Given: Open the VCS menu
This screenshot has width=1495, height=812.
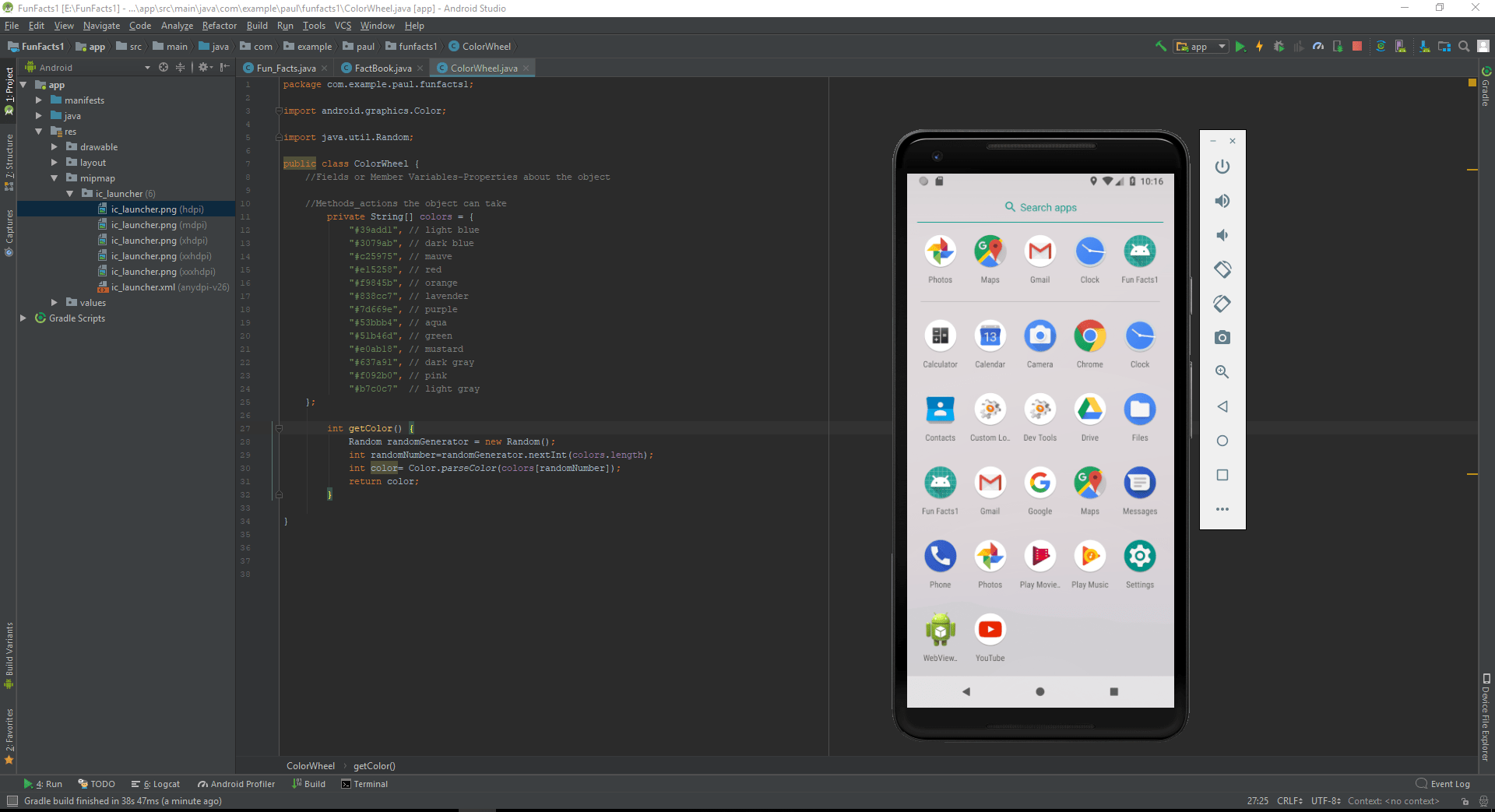Looking at the screenshot, I should coord(343,26).
